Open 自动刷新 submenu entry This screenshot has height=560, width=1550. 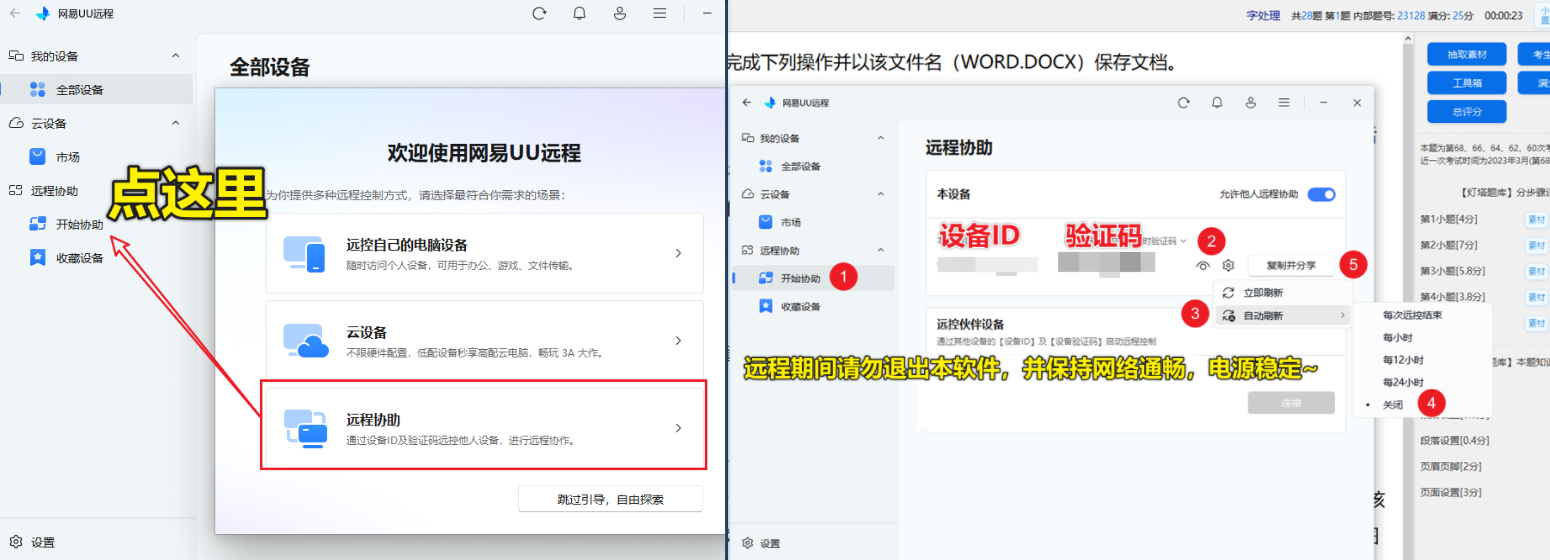[1282, 316]
